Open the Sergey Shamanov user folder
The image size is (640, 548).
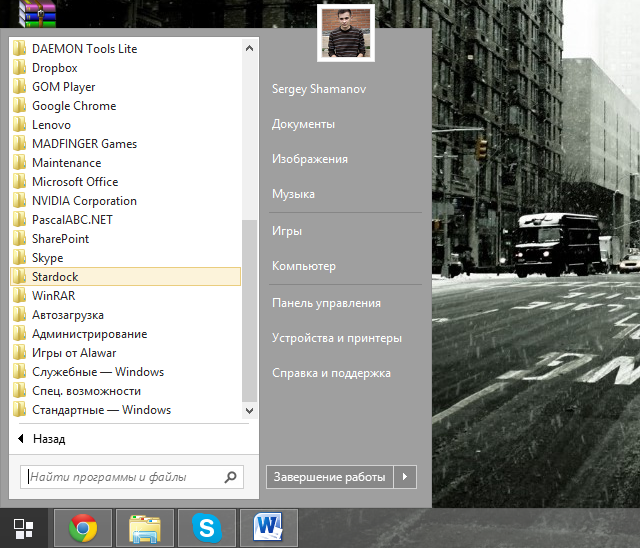(x=319, y=89)
